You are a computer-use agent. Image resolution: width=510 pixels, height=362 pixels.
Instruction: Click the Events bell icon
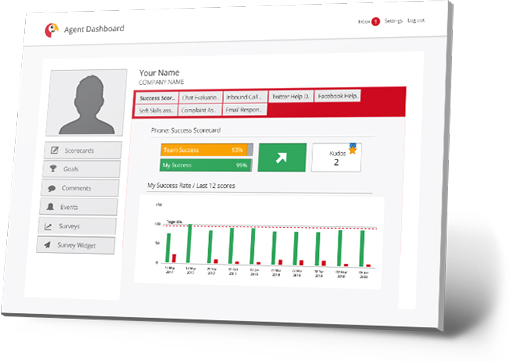50,207
